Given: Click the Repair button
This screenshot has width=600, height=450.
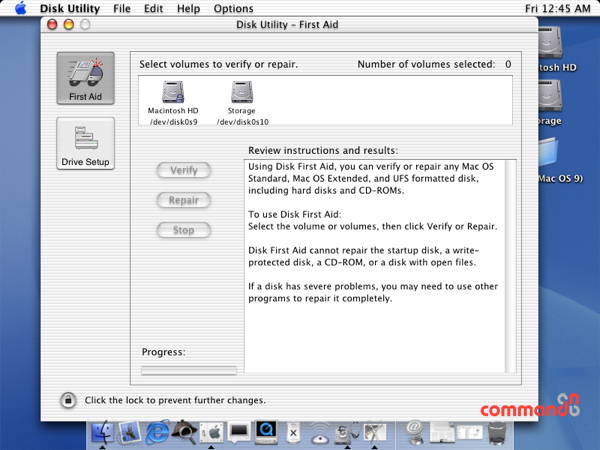Looking at the screenshot, I should (184, 200).
